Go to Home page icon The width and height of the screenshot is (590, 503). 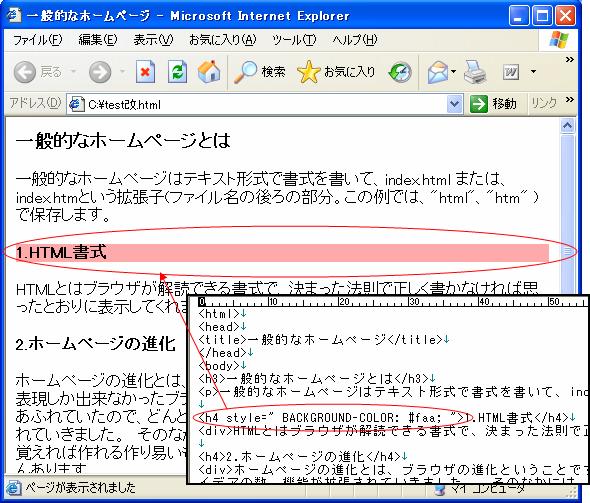point(209,71)
